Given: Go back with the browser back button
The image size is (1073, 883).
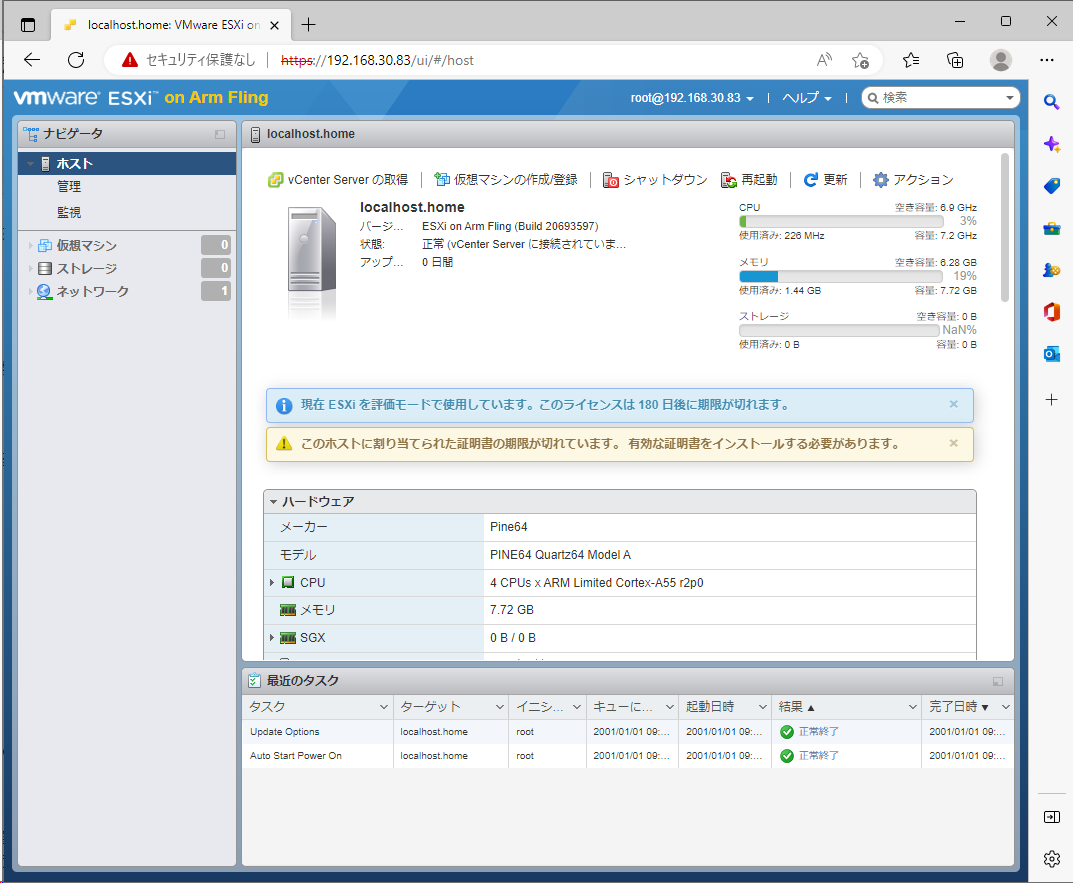Looking at the screenshot, I should pyautogui.click(x=32, y=60).
